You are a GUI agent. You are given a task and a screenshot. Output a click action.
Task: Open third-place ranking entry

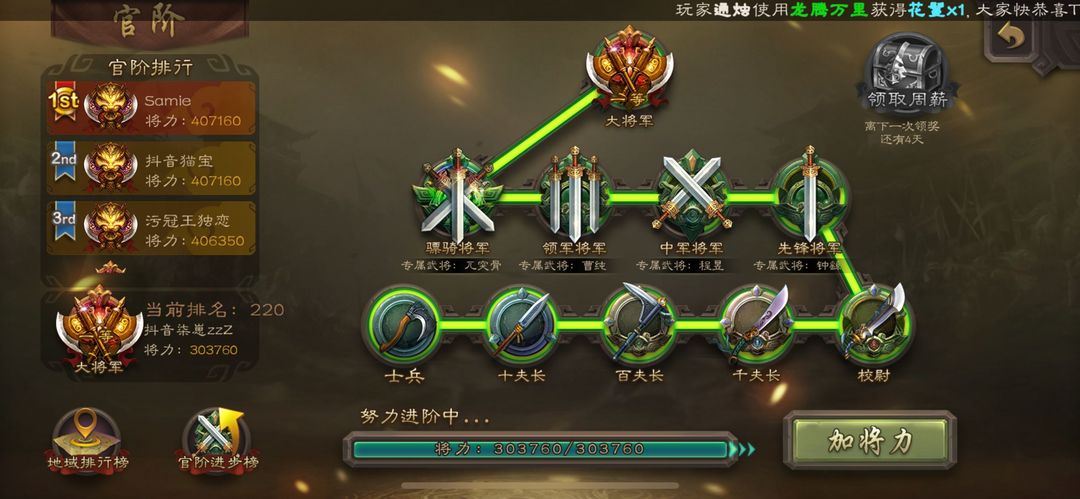[x=151, y=227]
